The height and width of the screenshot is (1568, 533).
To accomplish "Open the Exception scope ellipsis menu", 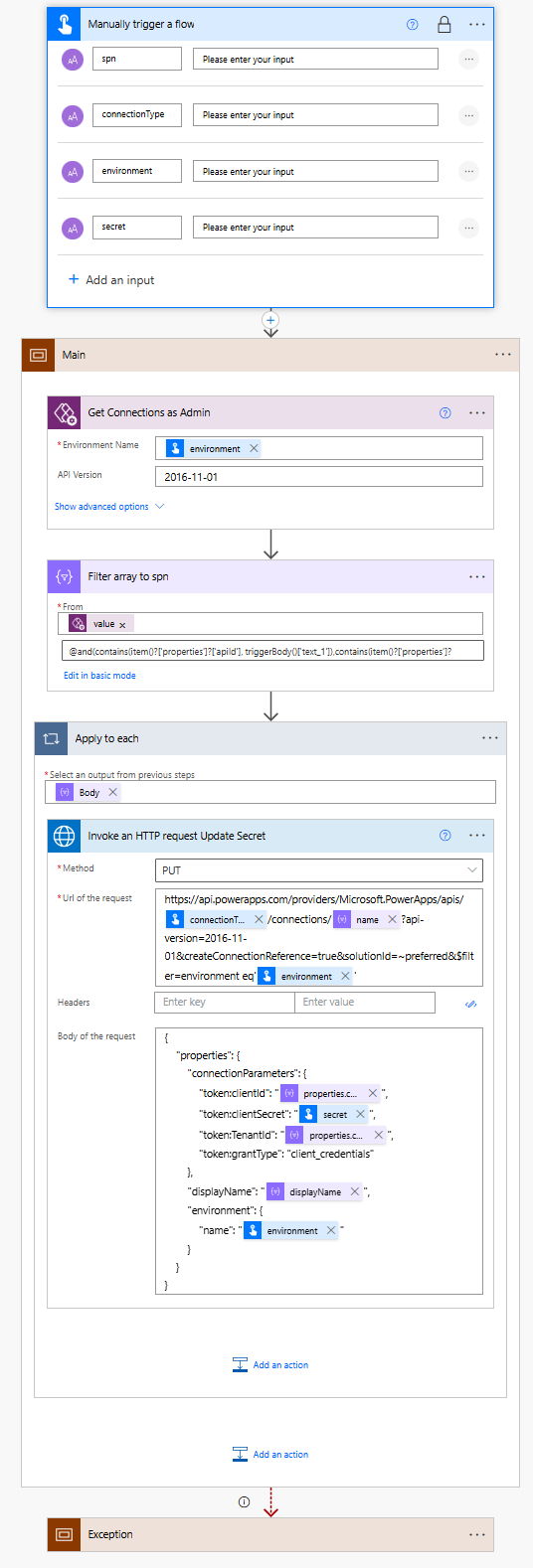I will [477, 1534].
